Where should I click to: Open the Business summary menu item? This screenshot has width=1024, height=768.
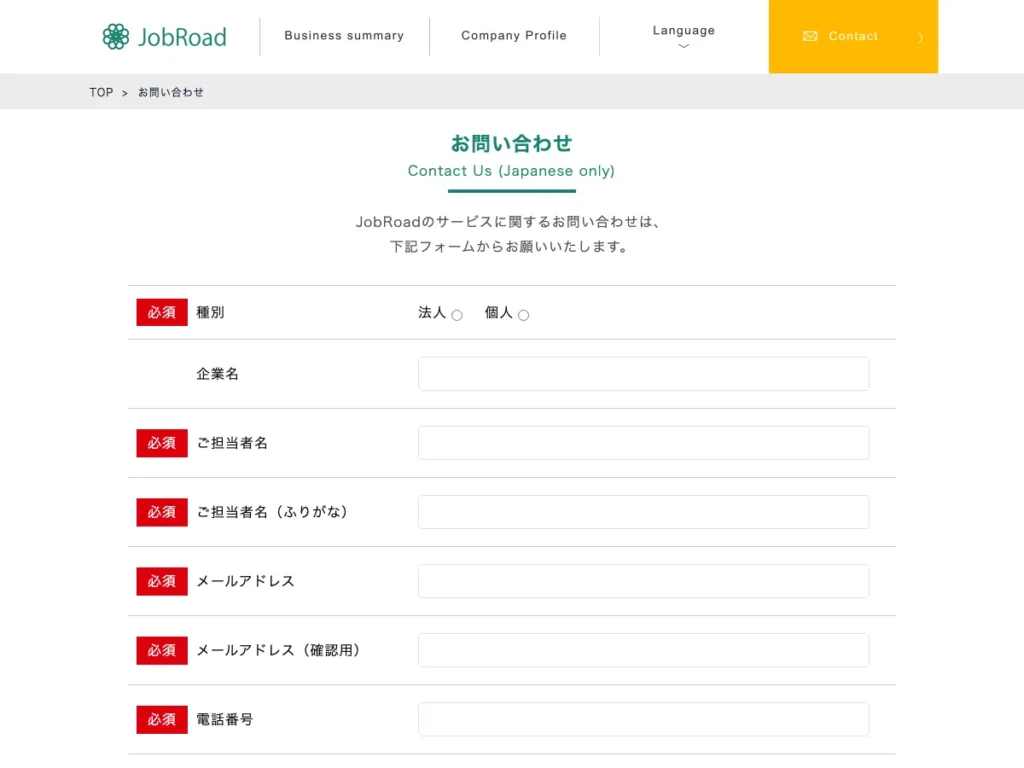pos(344,36)
